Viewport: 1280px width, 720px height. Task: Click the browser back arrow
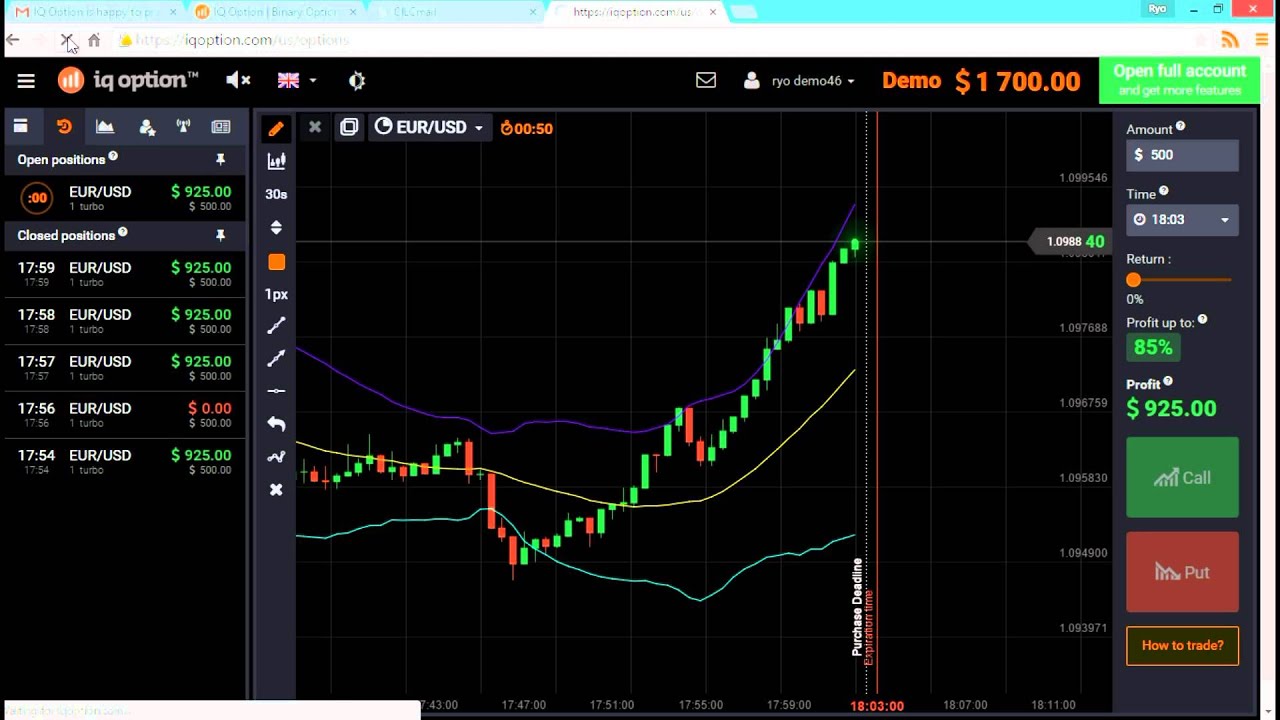click(13, 40)
